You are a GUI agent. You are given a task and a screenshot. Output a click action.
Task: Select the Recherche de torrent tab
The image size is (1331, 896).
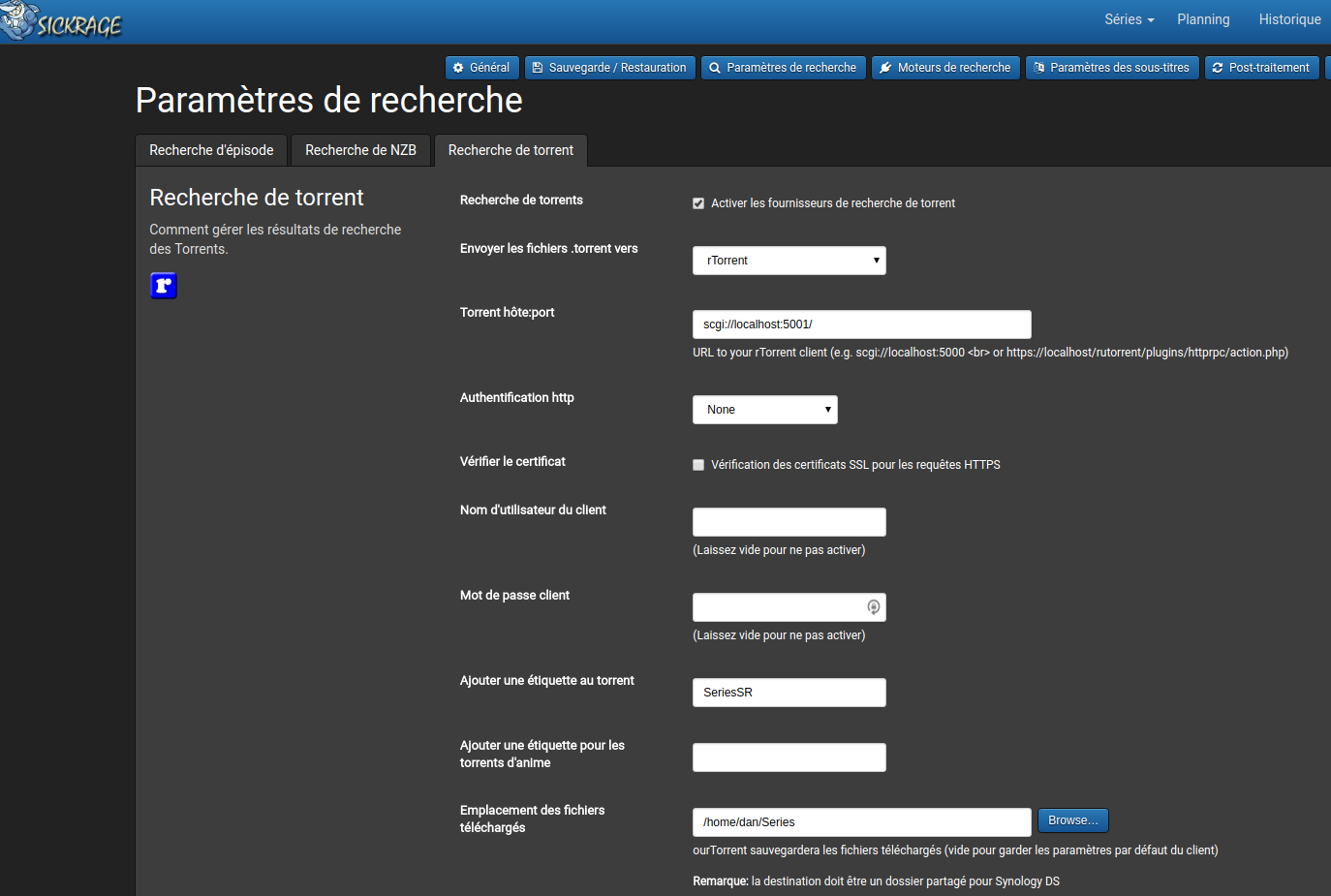(x=511, y=150)
